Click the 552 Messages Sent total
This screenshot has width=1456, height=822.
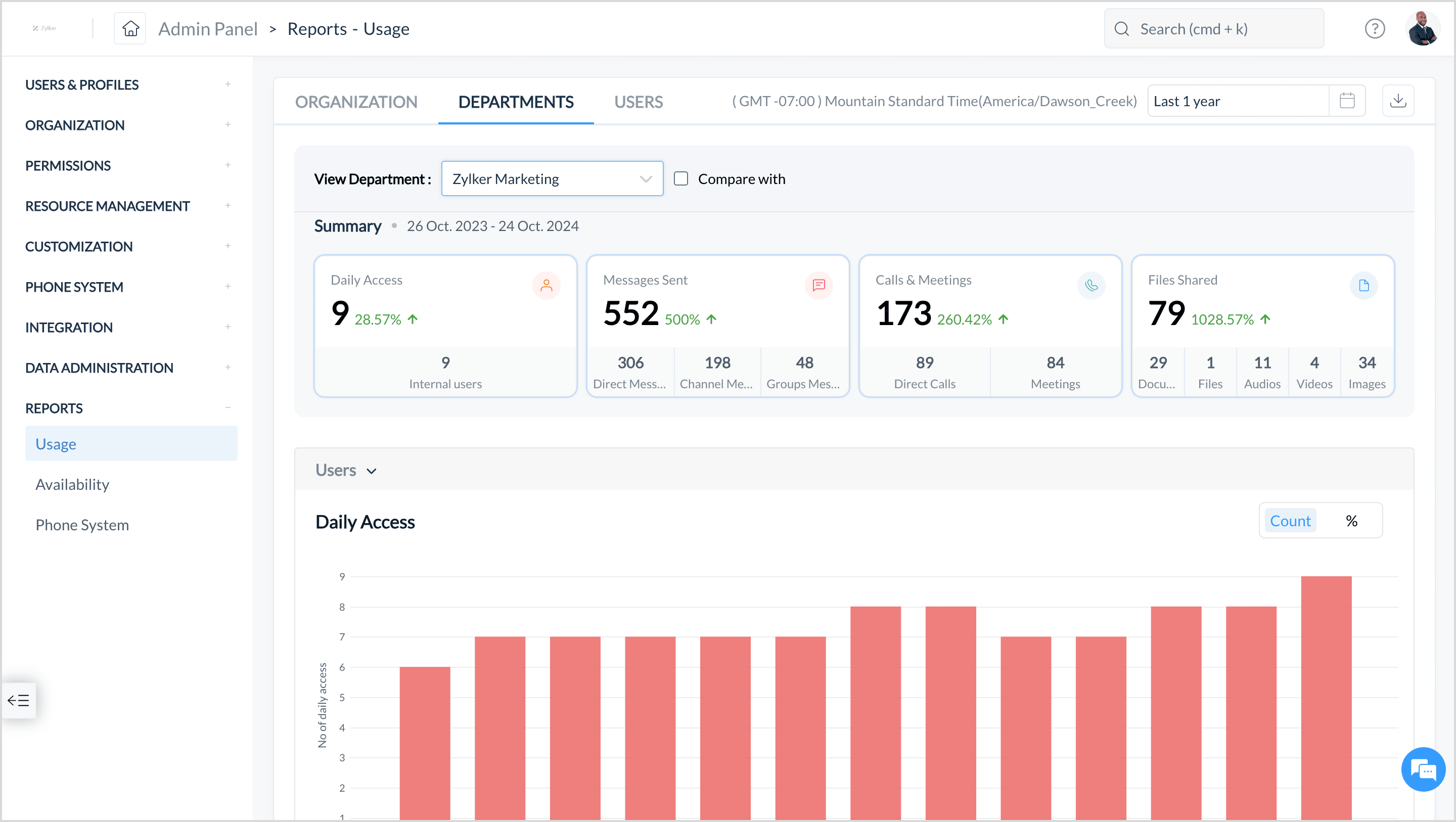pos(631,313)
